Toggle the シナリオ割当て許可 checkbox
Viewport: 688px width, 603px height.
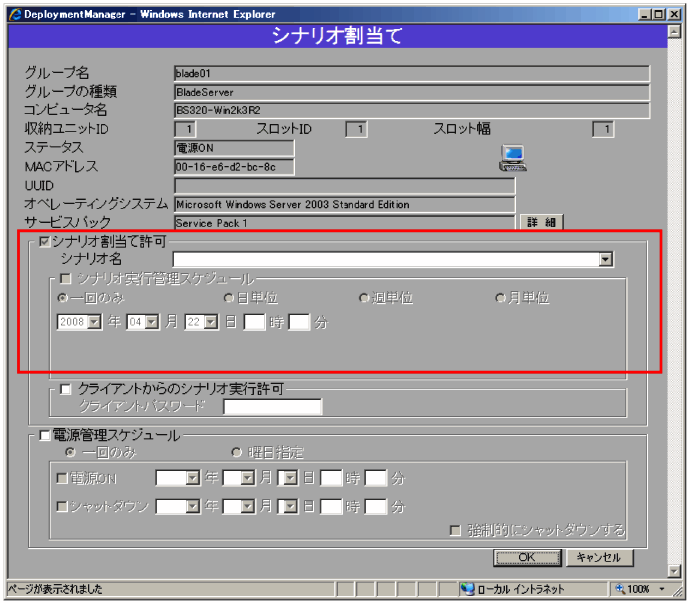coord(44,241)
